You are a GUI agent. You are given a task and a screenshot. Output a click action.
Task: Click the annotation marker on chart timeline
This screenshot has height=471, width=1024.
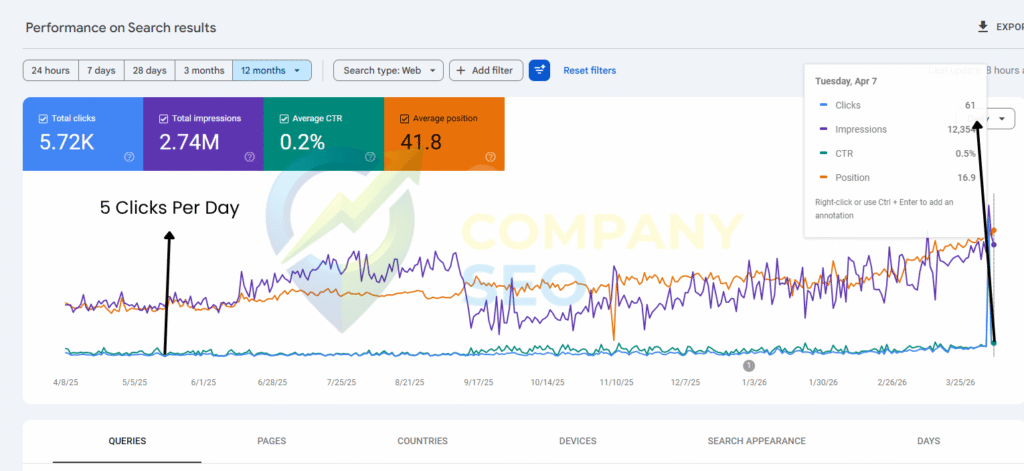(x=748, y=366)
